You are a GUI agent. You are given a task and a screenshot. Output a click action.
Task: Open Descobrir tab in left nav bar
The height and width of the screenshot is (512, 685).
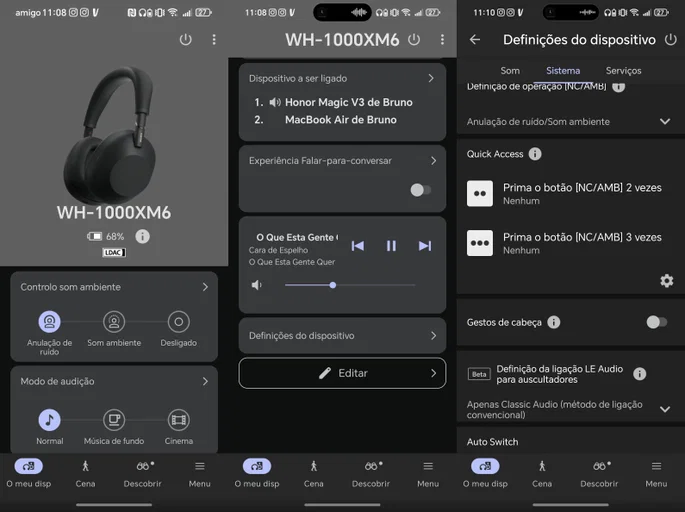coord(142,474)
